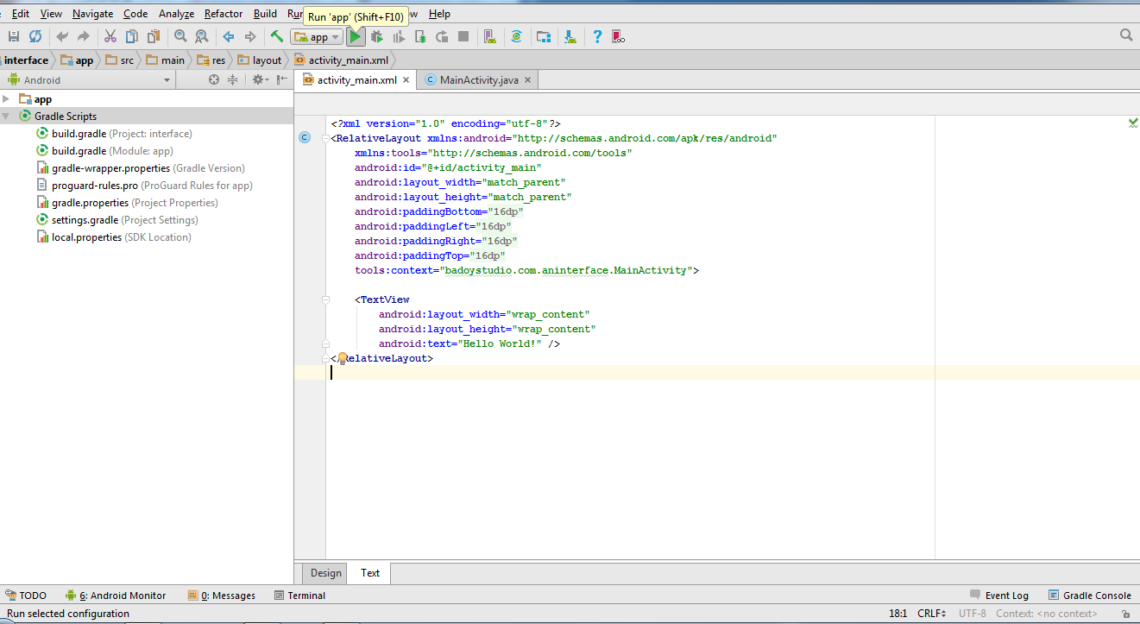The height and width of the screenshot is (624, 1140).
Task: Expand the app module tree node
Action: (6, 99)
